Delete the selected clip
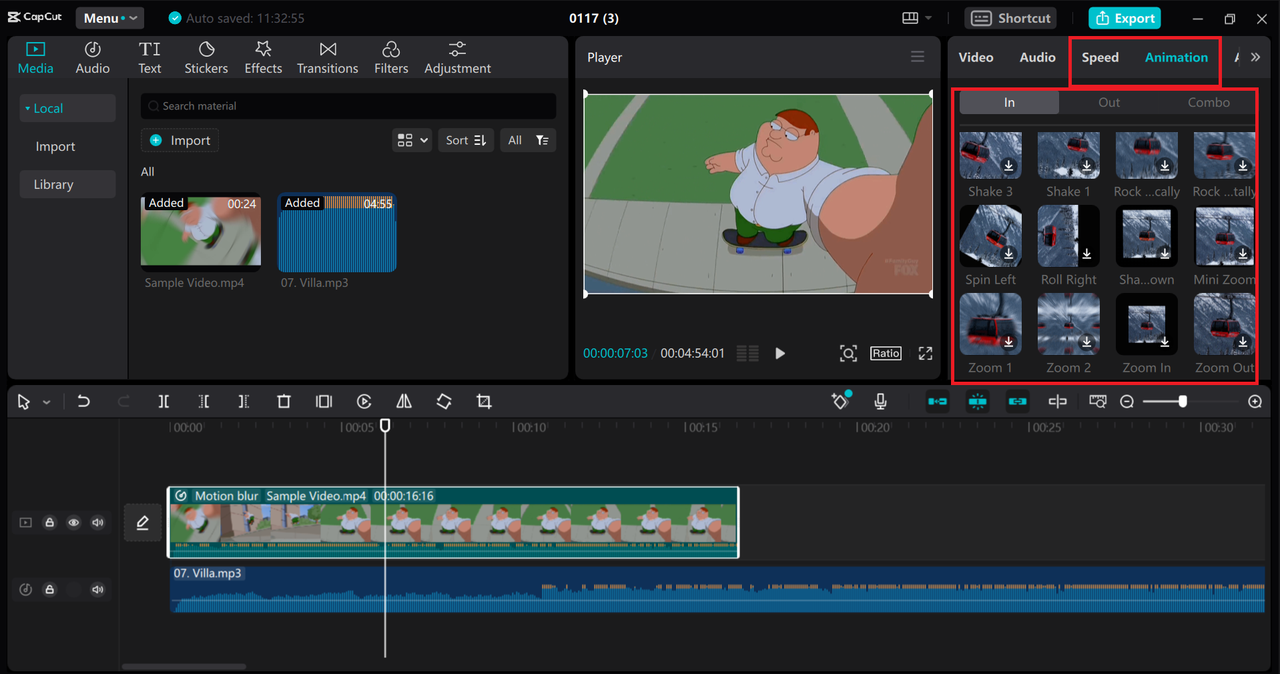 (x=284, y=401)
